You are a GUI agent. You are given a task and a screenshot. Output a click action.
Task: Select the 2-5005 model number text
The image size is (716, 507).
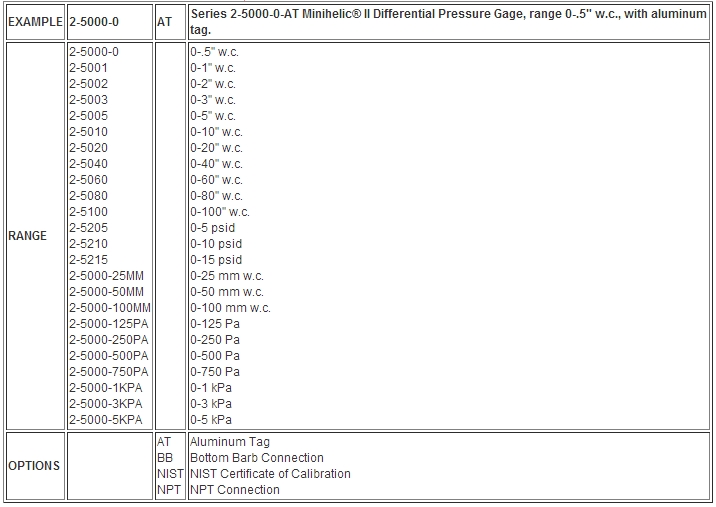(x=89, y=116)
